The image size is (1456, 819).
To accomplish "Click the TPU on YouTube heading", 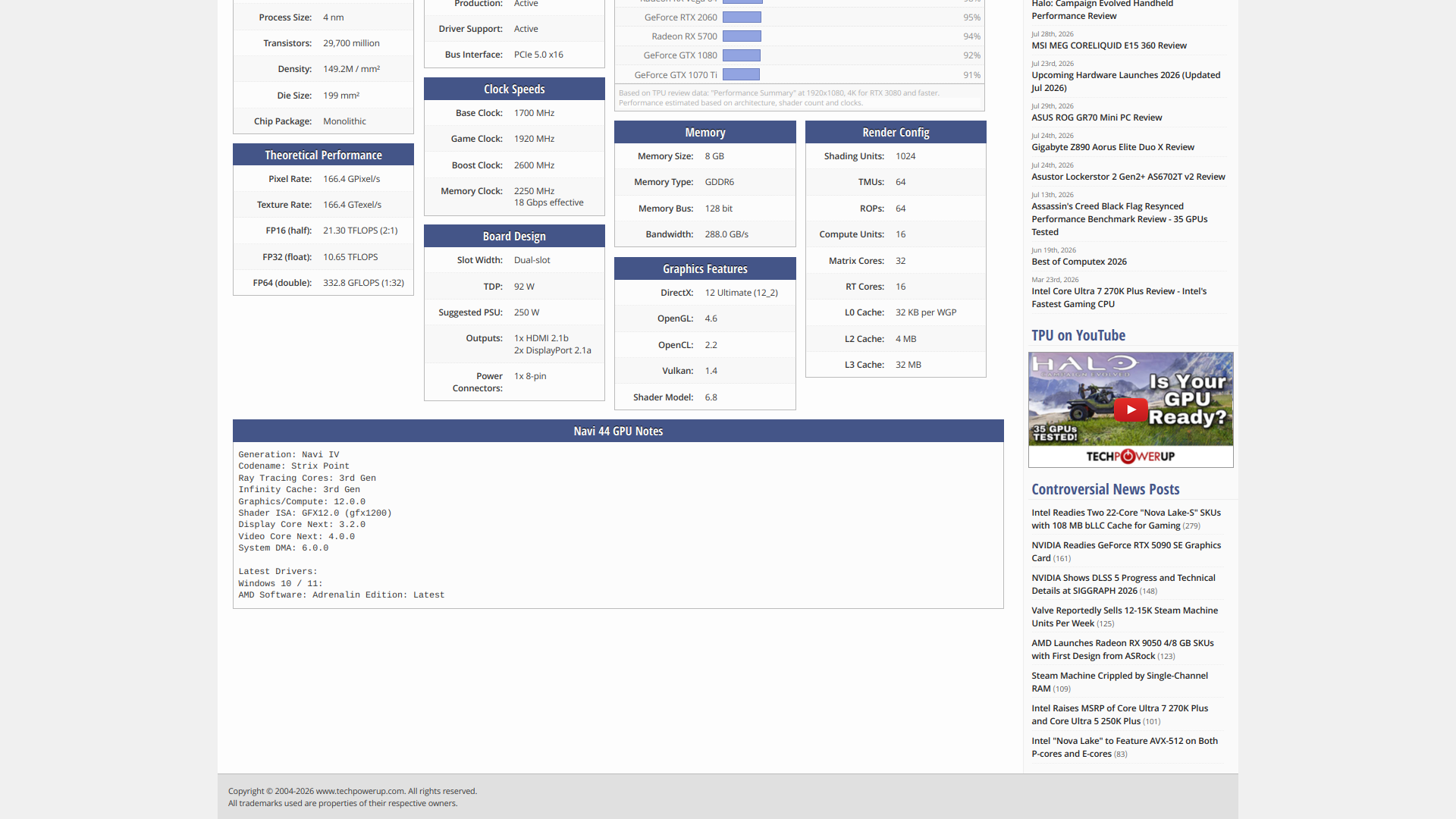I will (x=1078, y=335).
